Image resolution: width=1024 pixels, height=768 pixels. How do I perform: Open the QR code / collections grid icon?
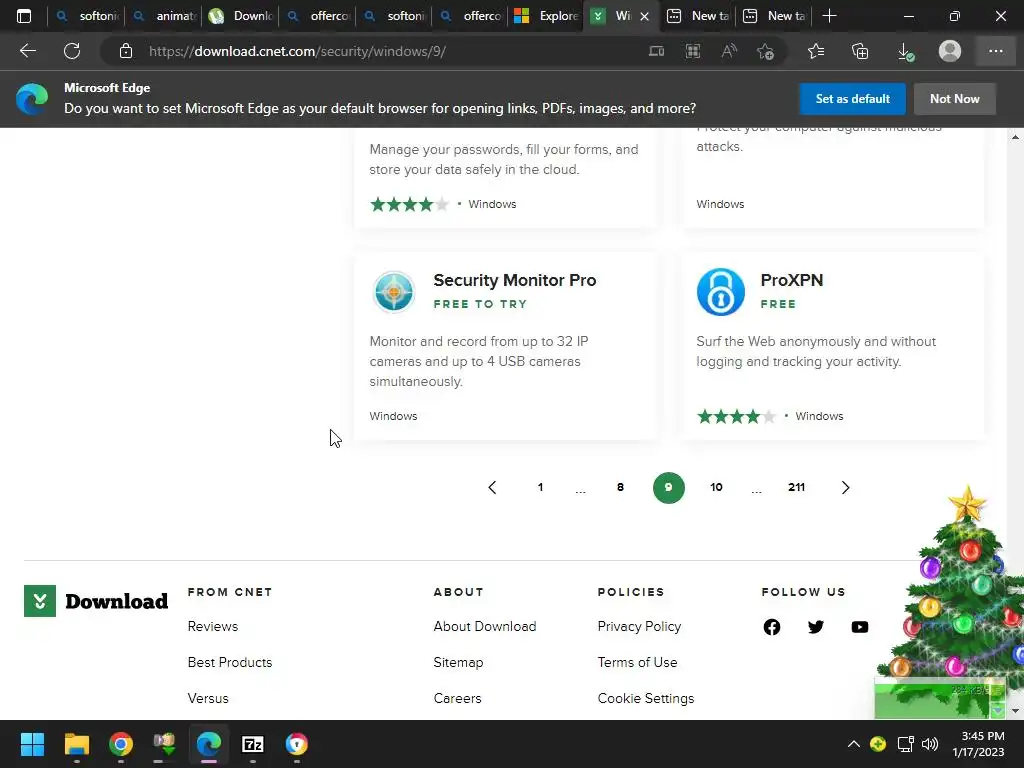(693, 51)
